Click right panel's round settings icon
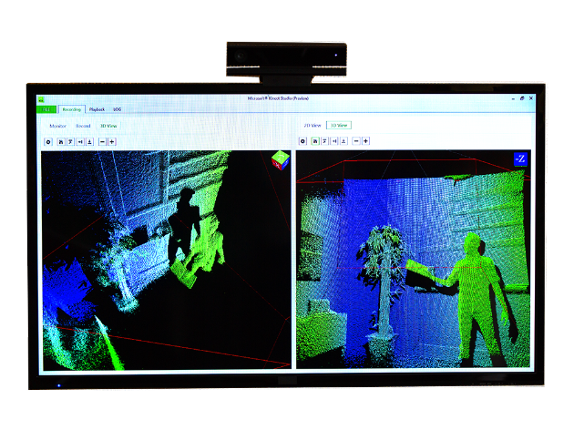This screenshot has width=574, height=430. [x=303, y=141]
